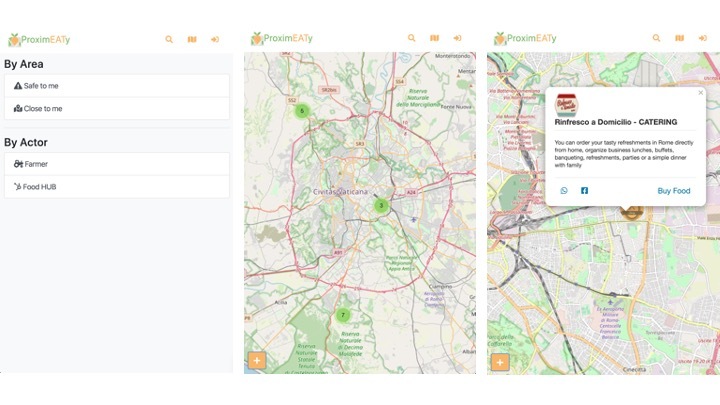The height and width of the screenshot is (405, 720).
Task: Open map cluster marker labeled 5
Action: coord(302,111)
